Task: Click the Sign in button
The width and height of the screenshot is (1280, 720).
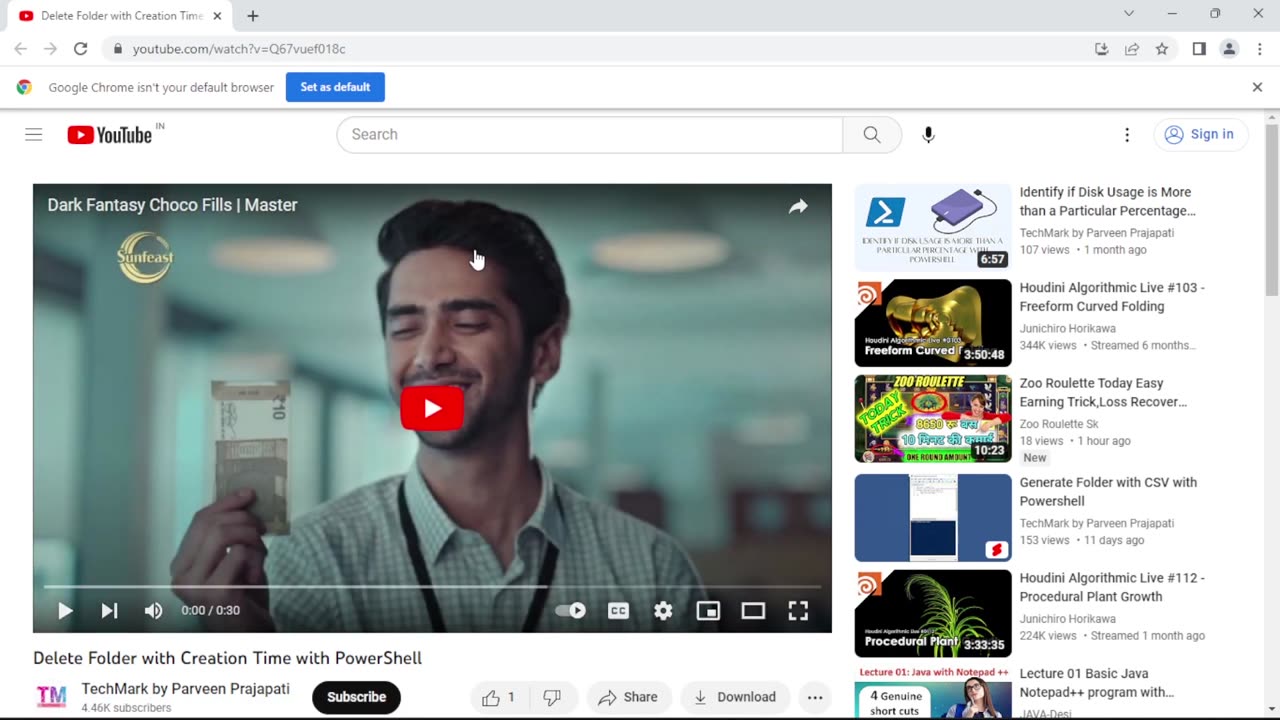Action: pyautogui.click(x=1201, y=134)
